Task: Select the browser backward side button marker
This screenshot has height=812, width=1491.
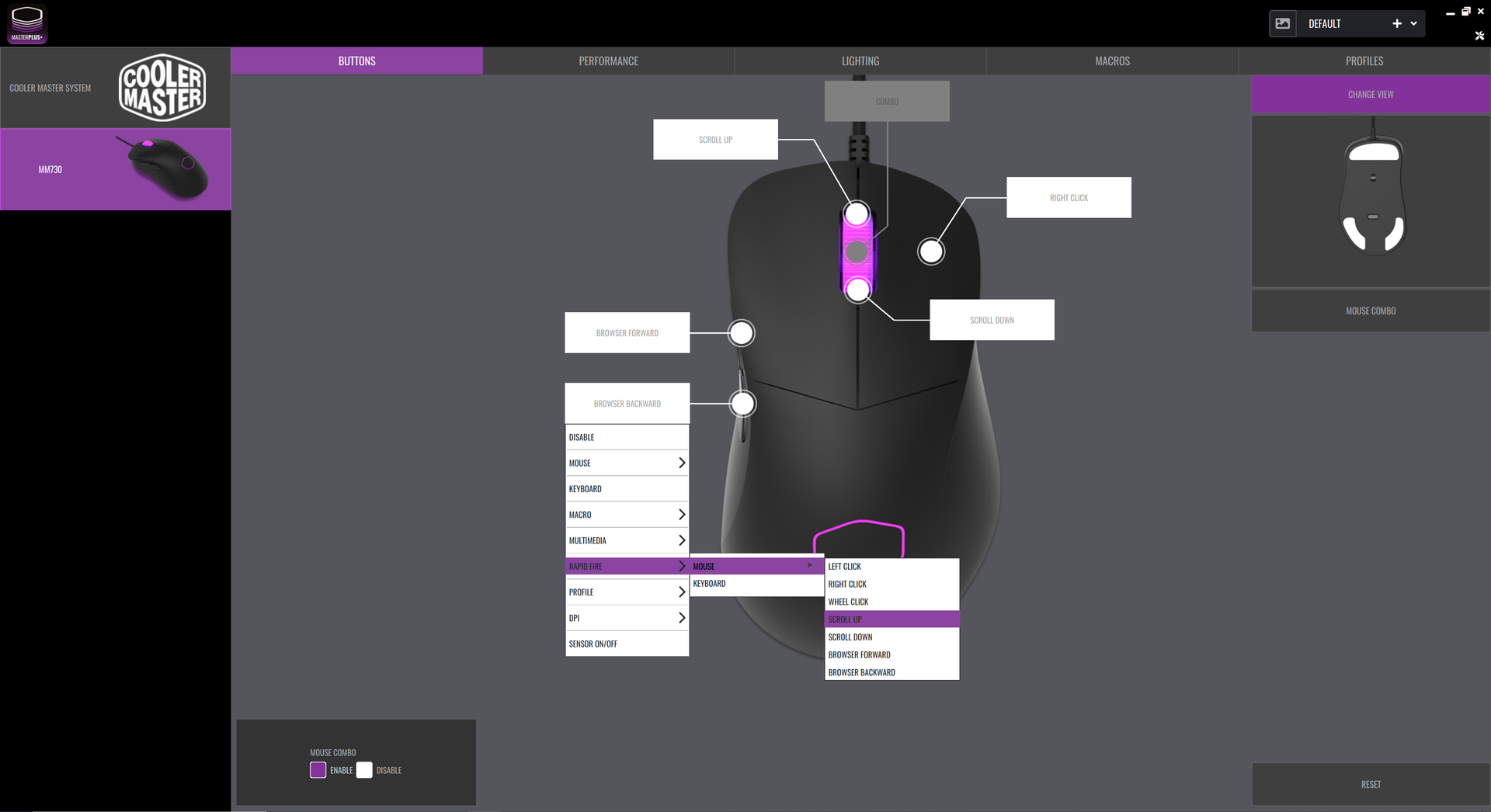Action: (743, 404)
